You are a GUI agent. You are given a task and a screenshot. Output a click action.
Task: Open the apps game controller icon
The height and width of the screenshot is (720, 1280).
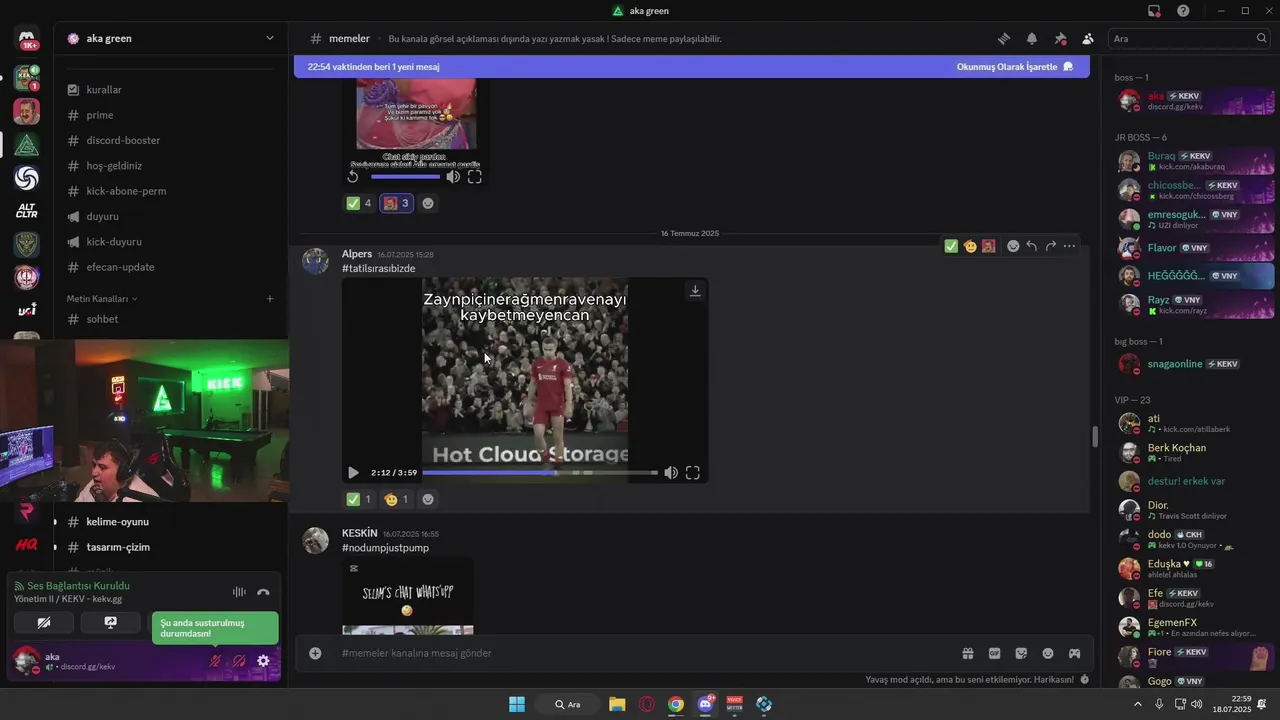[1075, 653]
